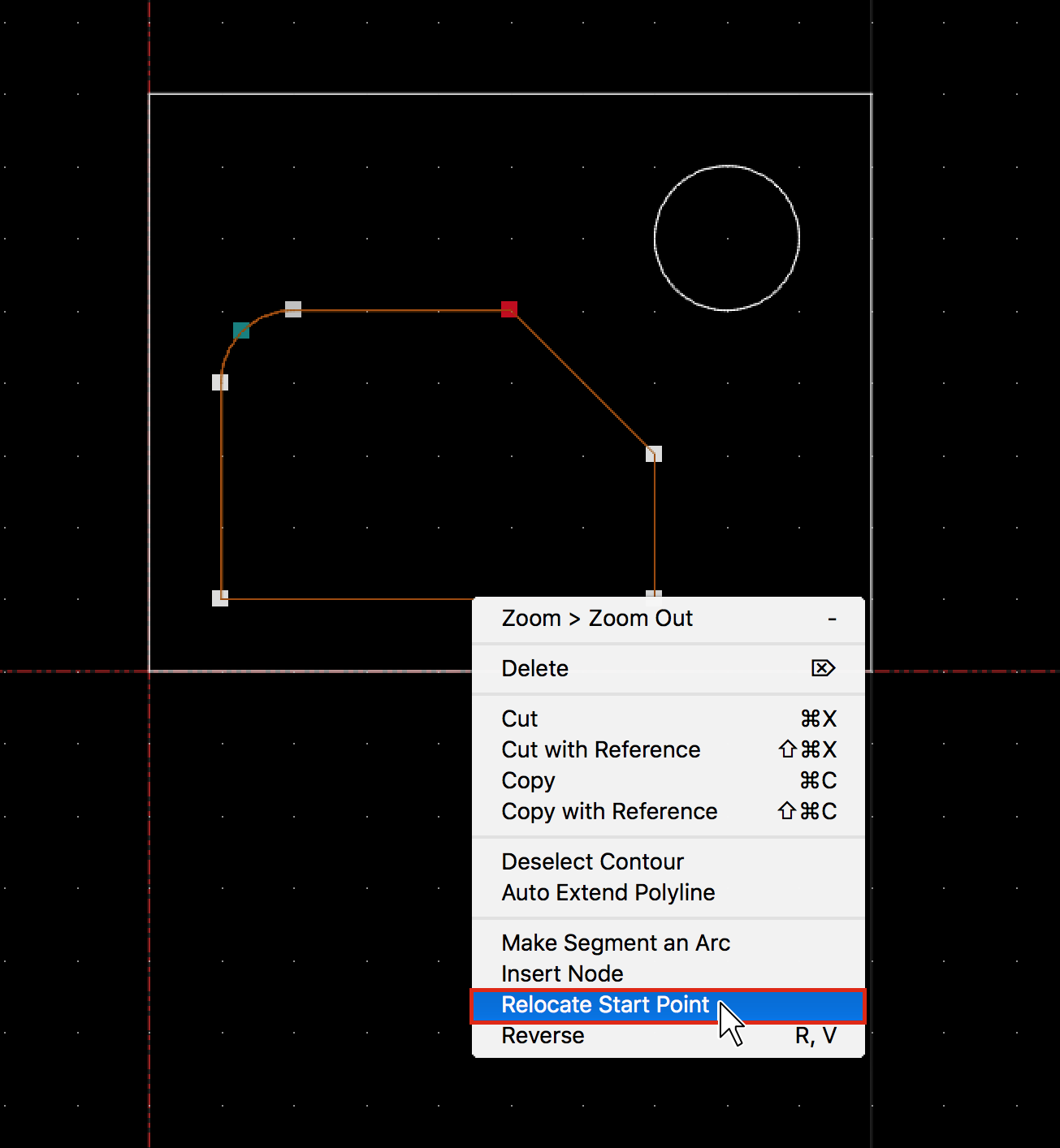1060x1148 pixels.
Task: Click the node where the arc meets left vertical edge
Action: tap(220, 382)
